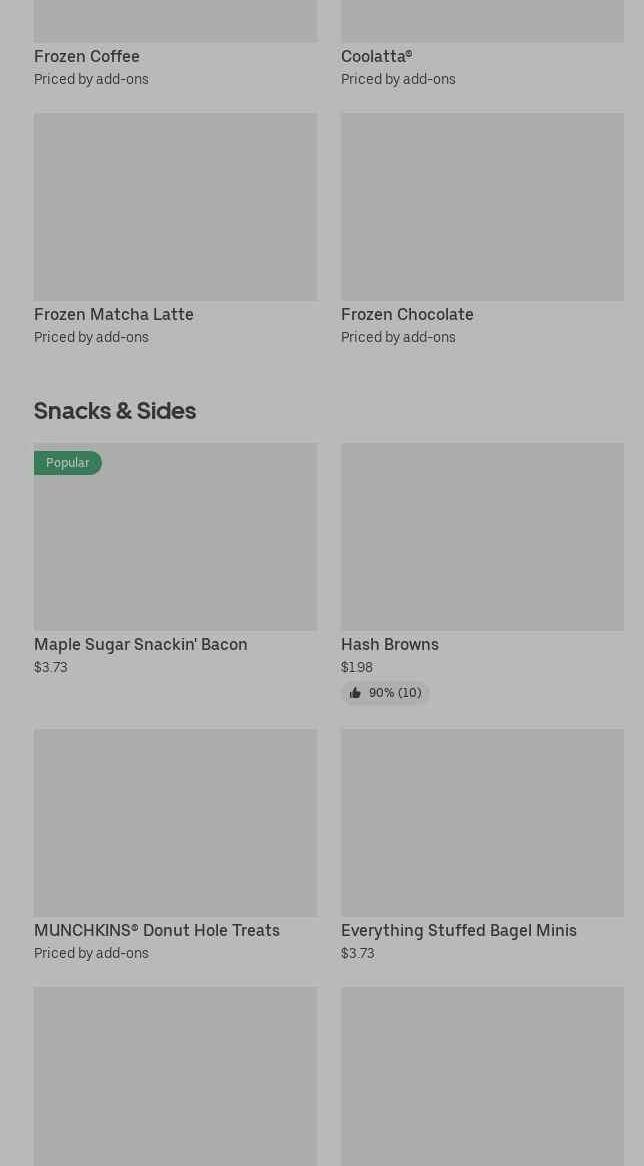Open Everything Stuffed Bagel Minis title

click(x=459, y=931)
